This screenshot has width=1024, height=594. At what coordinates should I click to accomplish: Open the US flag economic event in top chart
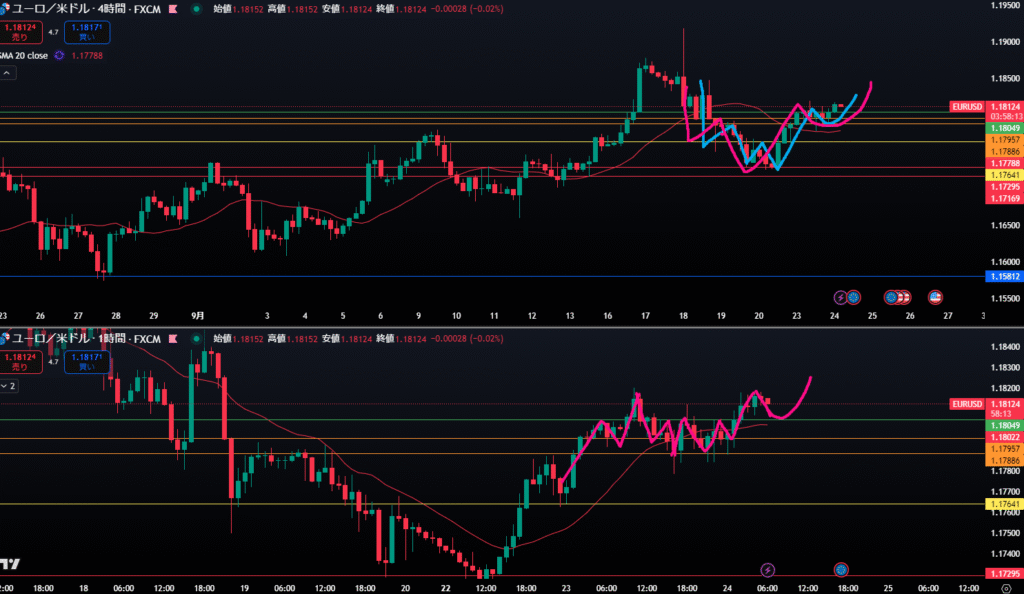[x=936, y=296]
